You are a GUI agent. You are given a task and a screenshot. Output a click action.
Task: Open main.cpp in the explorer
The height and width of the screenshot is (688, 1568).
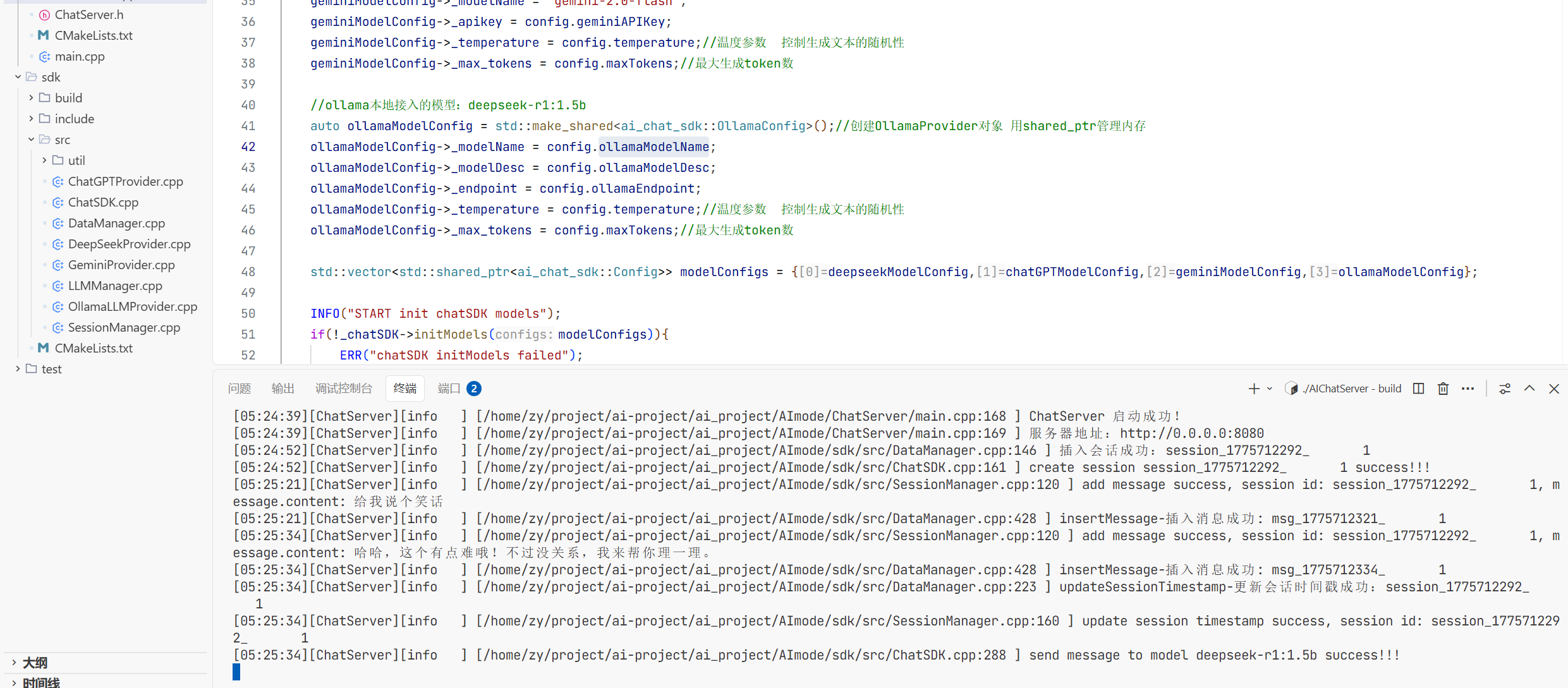pos(80,56)
